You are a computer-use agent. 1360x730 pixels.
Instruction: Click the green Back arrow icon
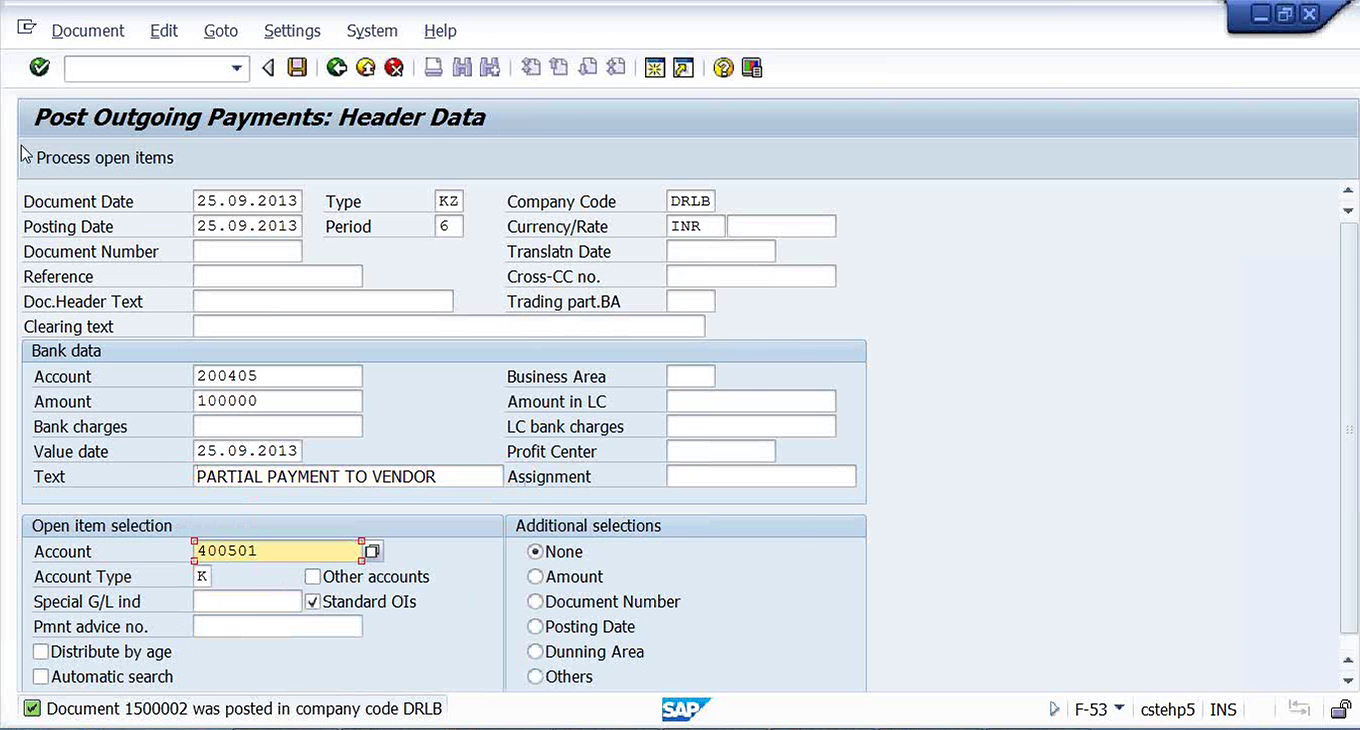point(337,68)
